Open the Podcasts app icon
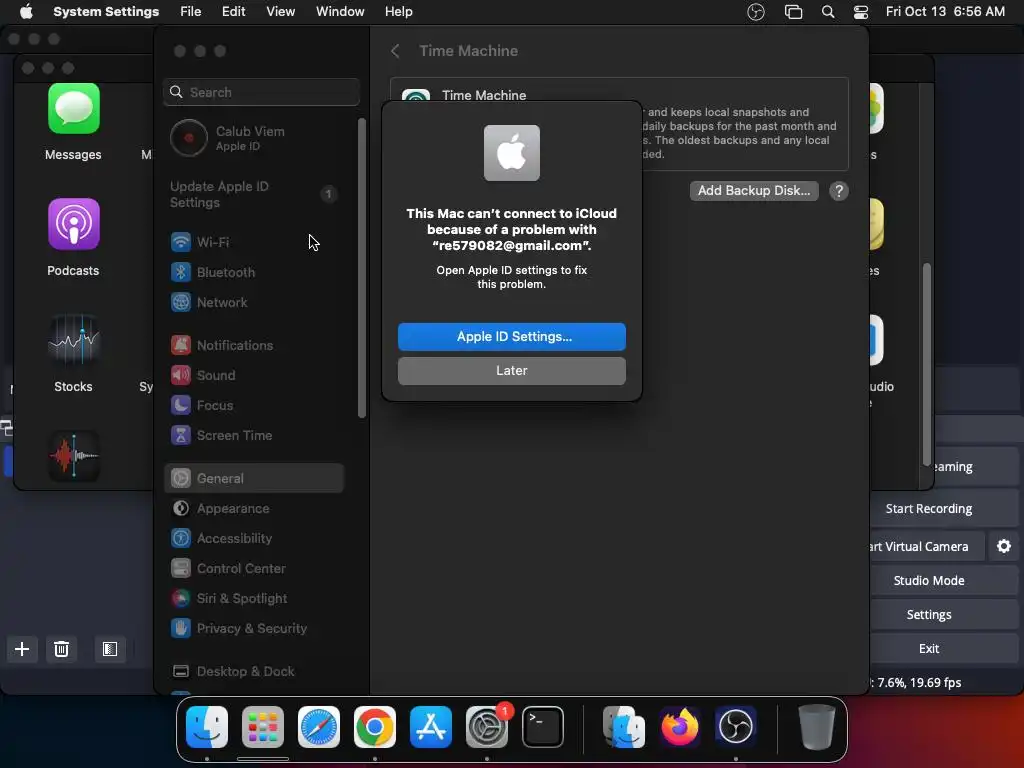This screenshot has width=1024, height=768. pyautogui.click(x=73, y=224)
